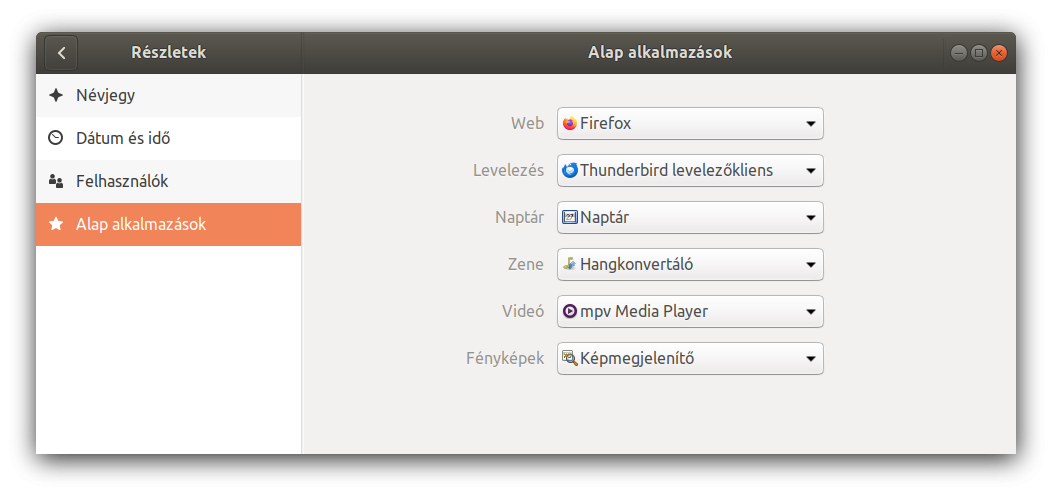Click the clock icon beside Dátum és idő
The width and height of the screenshot is (1054, 496).
coord(56,138)
